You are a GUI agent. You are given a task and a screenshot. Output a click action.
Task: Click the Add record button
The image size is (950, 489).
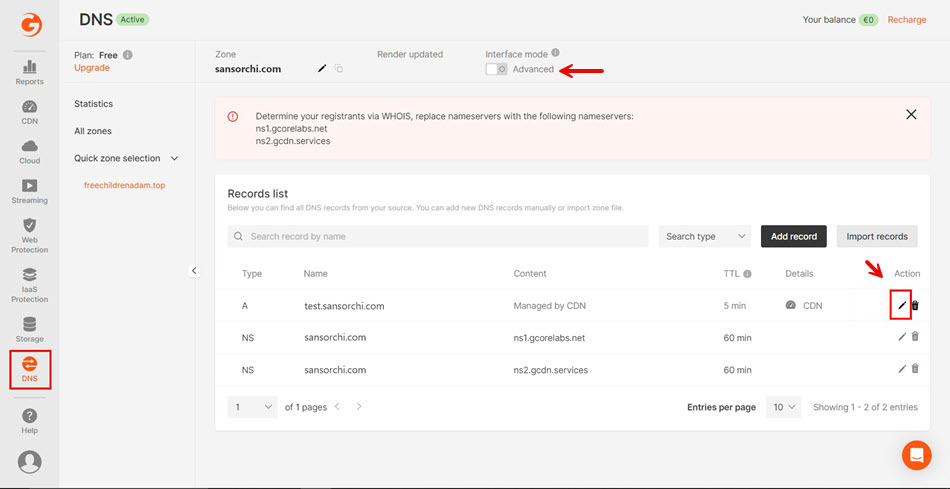794,237
